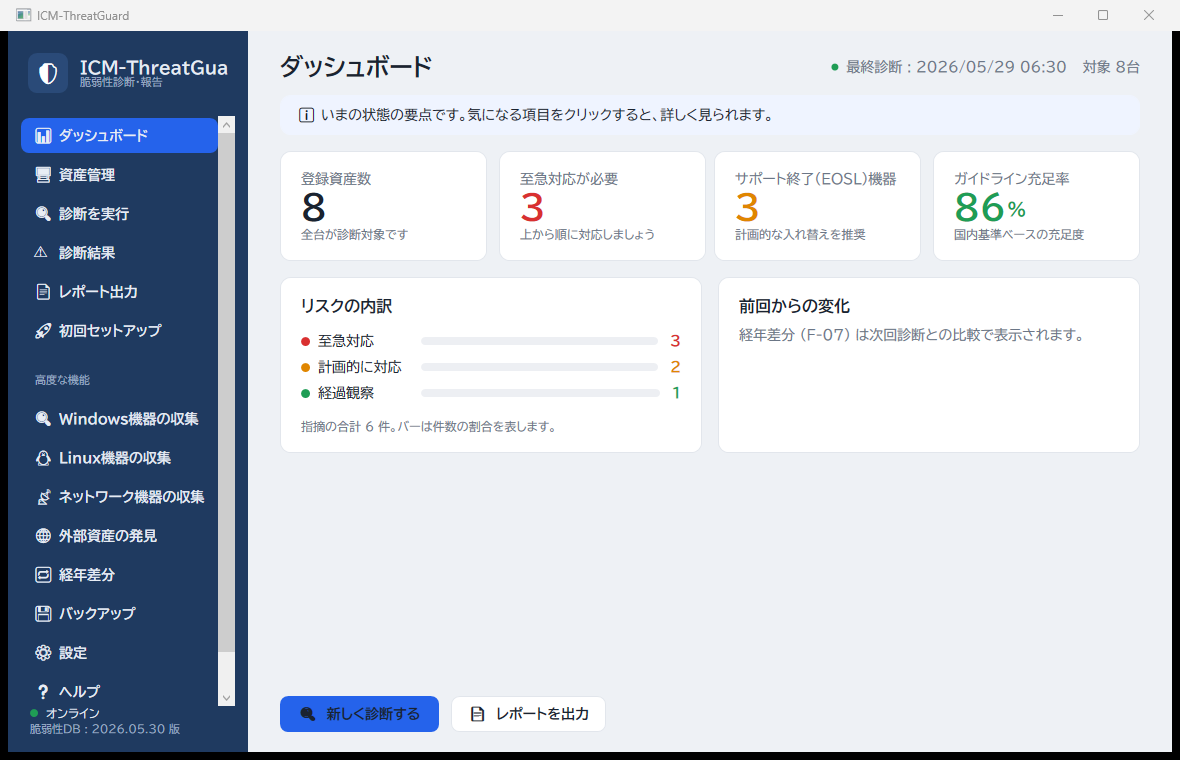
Task: Click the ヘルプ question mark icon
Action: (x=43, y=692)
